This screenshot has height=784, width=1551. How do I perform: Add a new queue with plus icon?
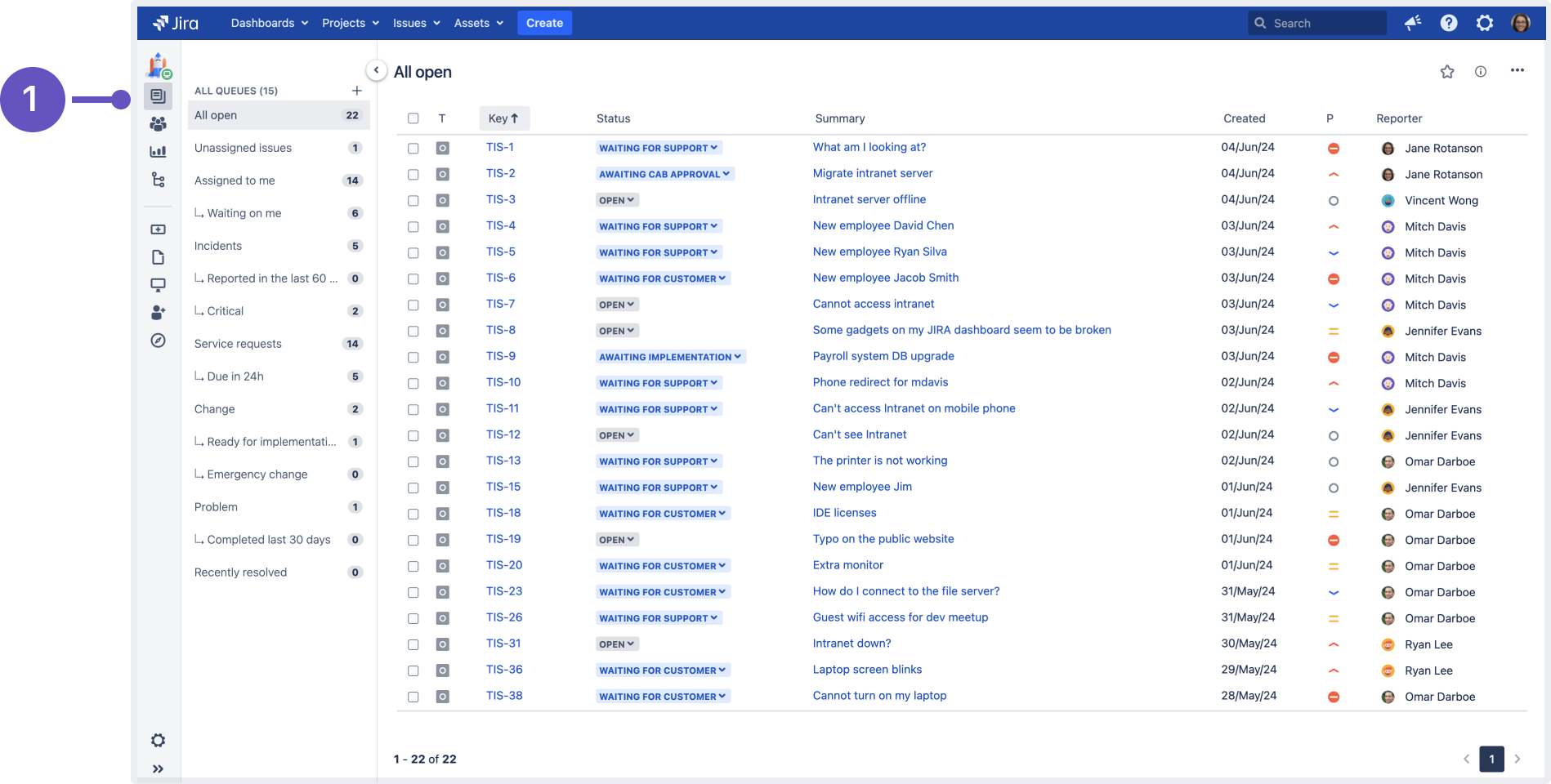356,91
